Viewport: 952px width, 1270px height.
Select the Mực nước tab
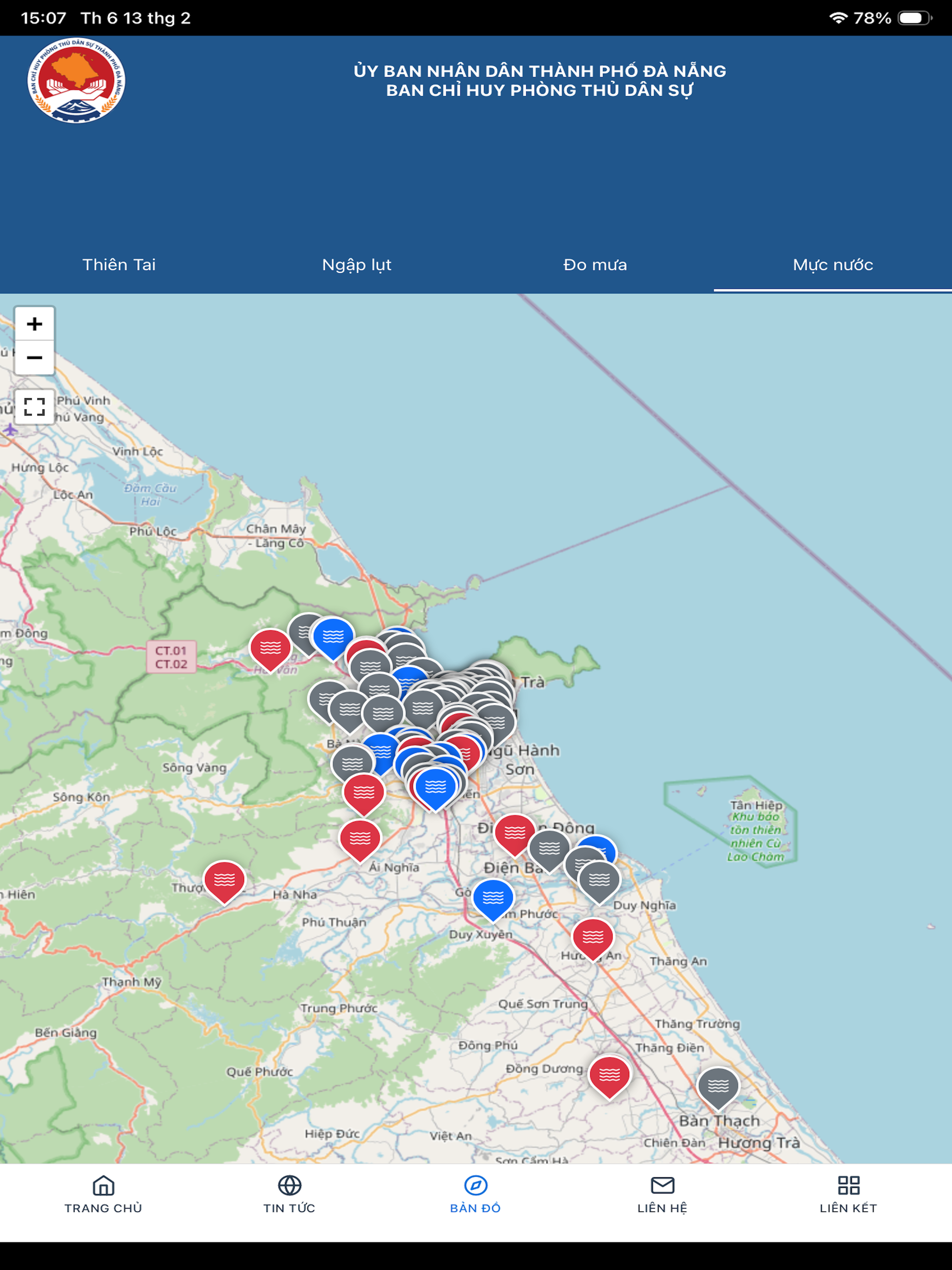833,265
